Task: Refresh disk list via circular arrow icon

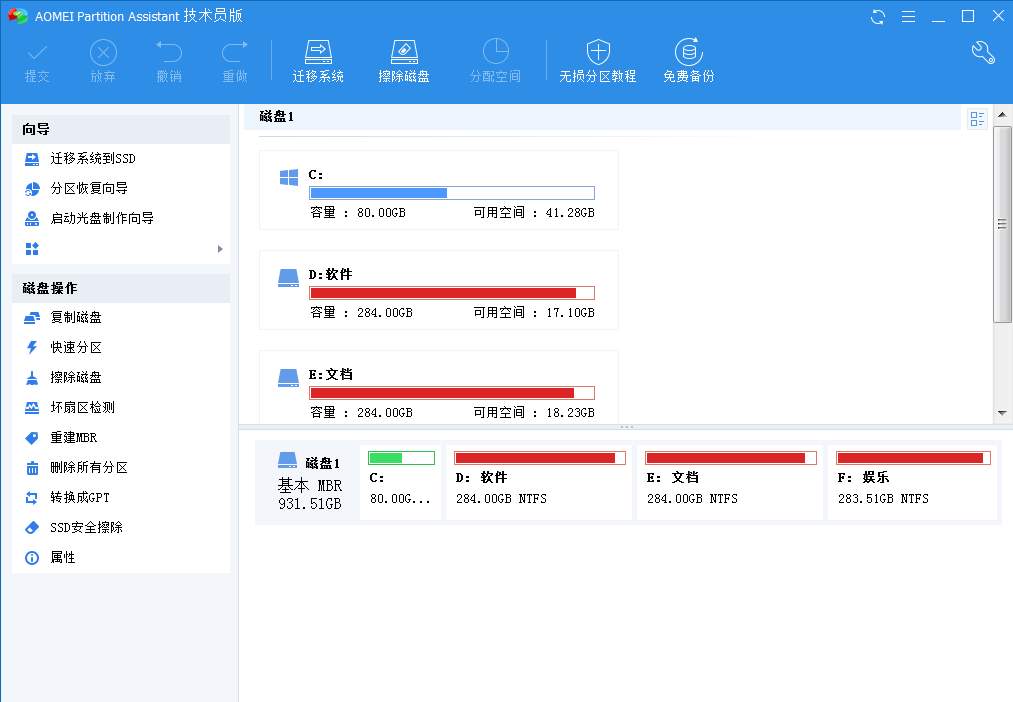Action: (877, 16)
